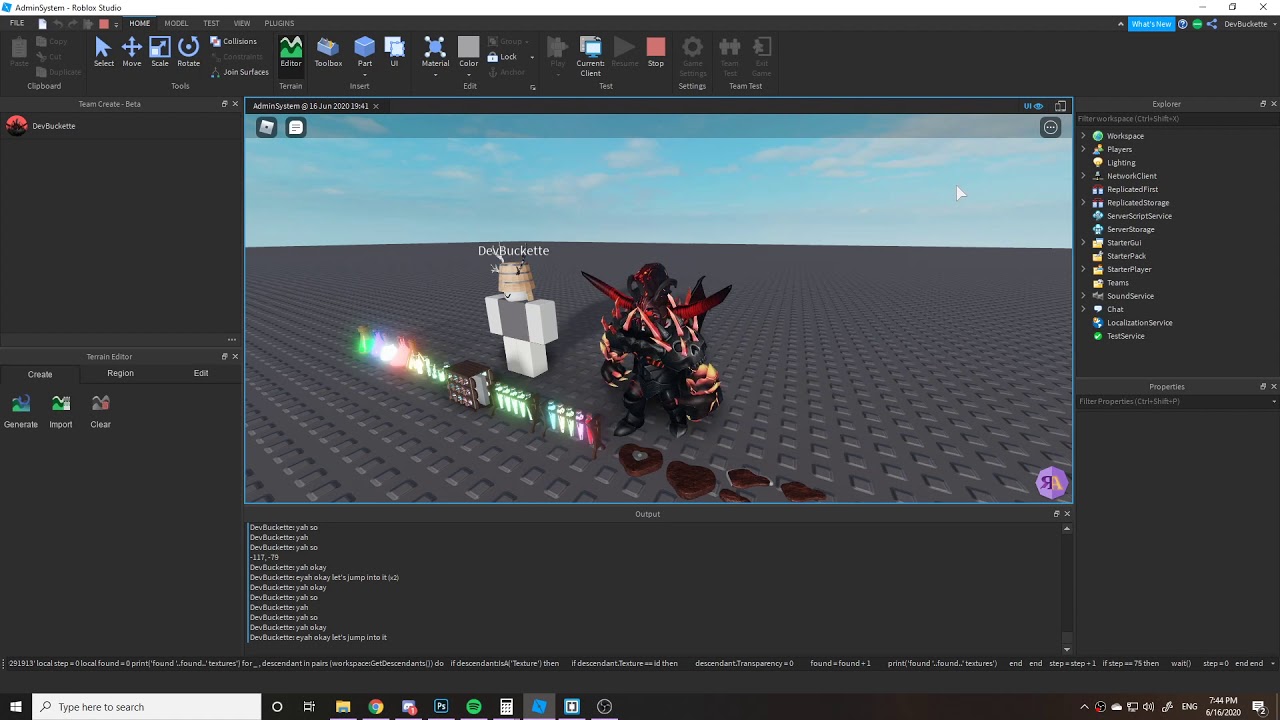Viewport: 1280px width, 720px height.
Task: Open File Explorer from the taskbar
Action: pos(343,707)
